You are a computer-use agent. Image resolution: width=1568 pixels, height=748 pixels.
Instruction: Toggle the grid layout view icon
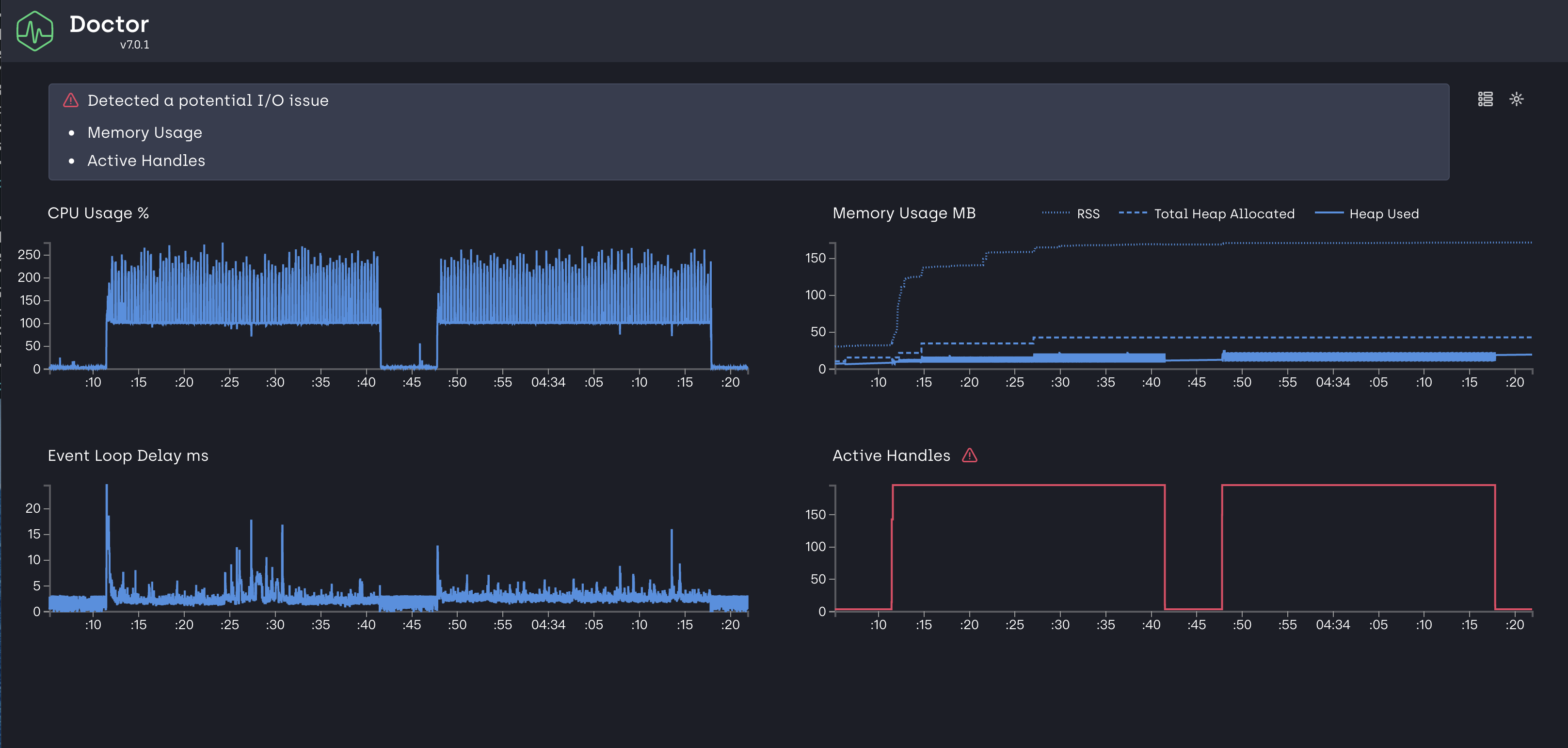pyautogui.click(x=1485, y=99)
